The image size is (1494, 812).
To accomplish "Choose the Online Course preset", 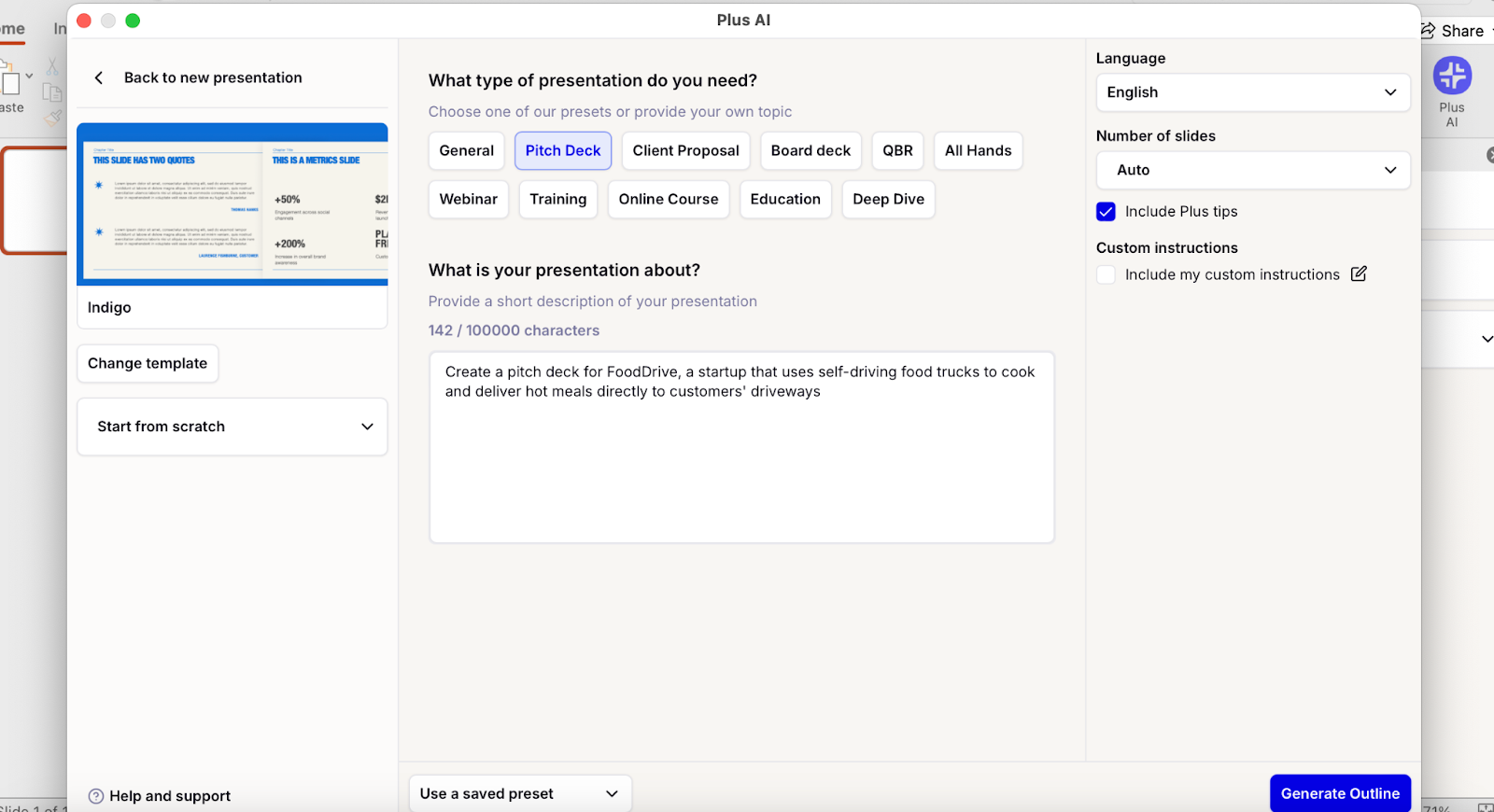I will [x=669, y=200].
